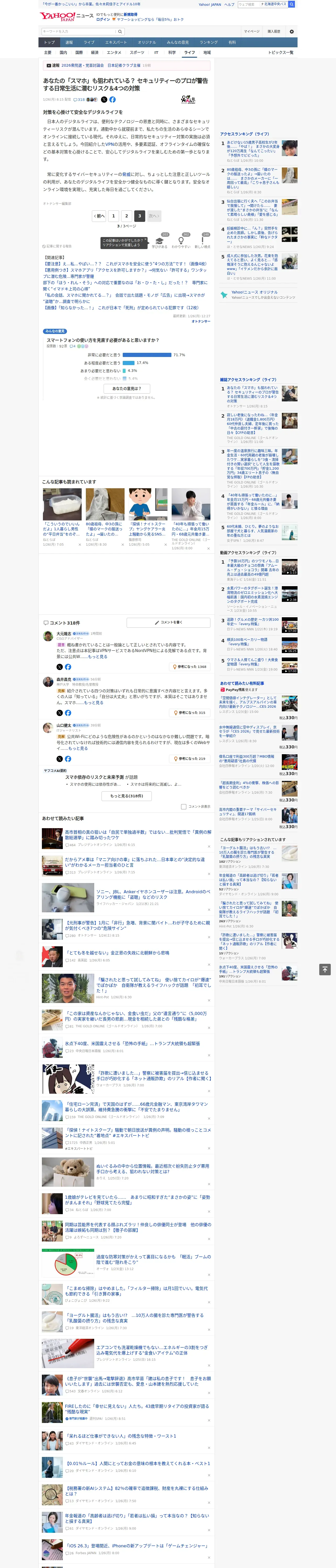Expand 森井昌克's comment with もっと見る
The width and height of the screenshot is (336, 1568).
pos(93,702)
